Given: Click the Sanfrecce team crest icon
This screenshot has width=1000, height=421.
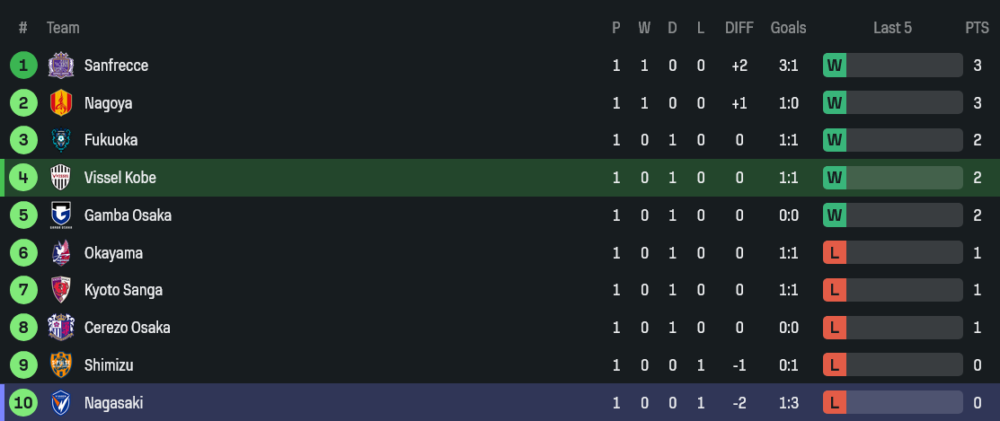Looking at the screenshot, I should click(61, 65).
